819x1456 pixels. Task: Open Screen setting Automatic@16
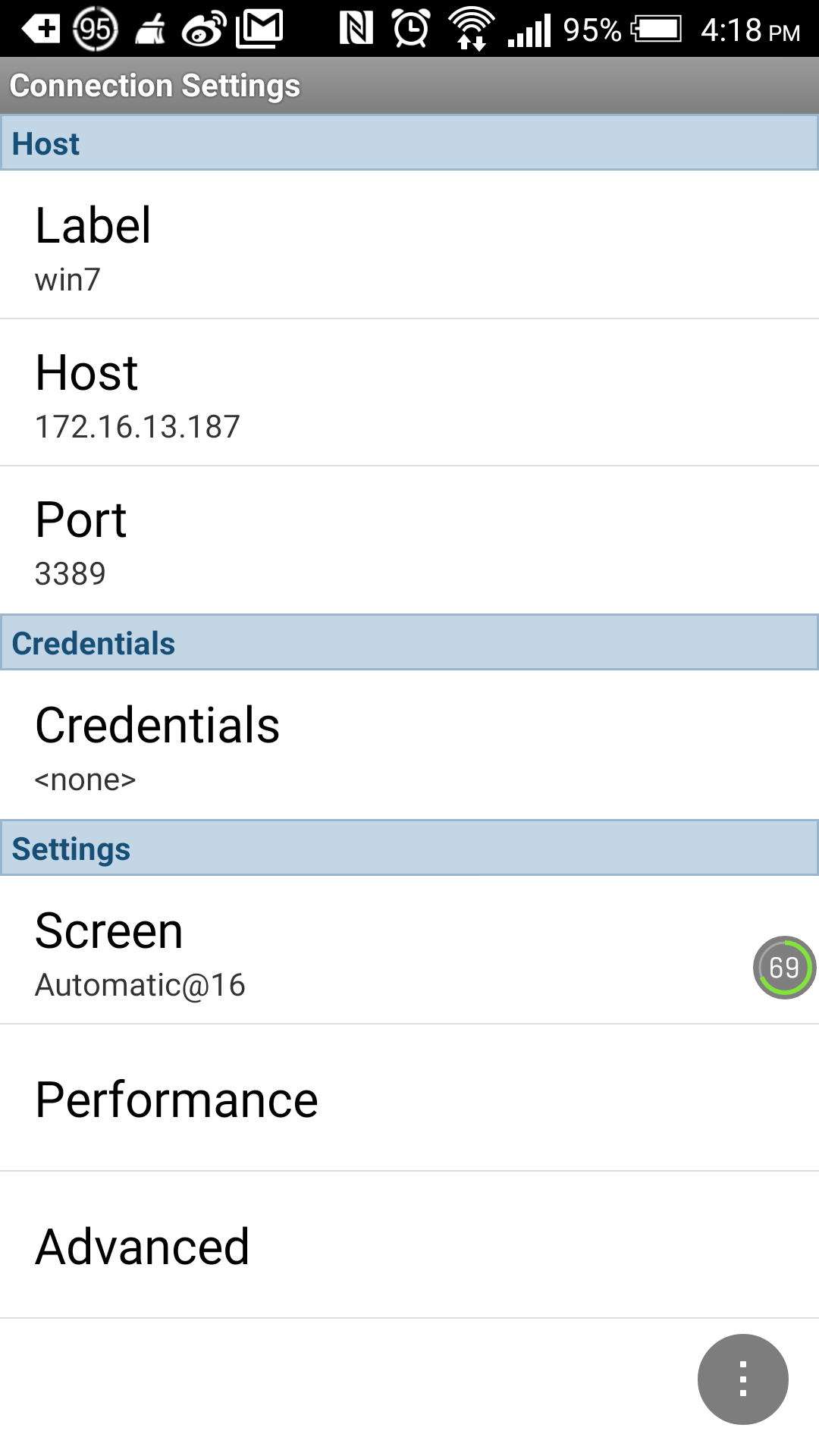(409, 950)
